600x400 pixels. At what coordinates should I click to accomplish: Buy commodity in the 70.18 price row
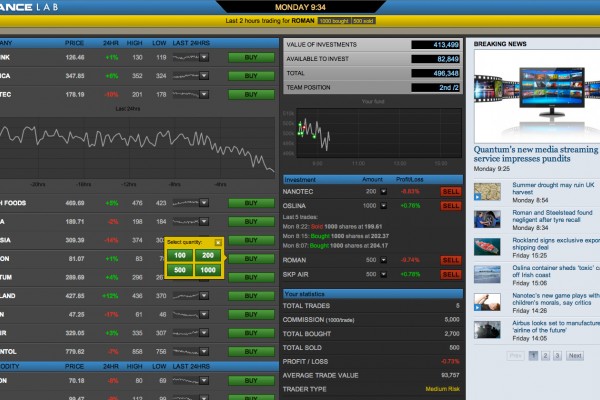(x=251, y=380)
